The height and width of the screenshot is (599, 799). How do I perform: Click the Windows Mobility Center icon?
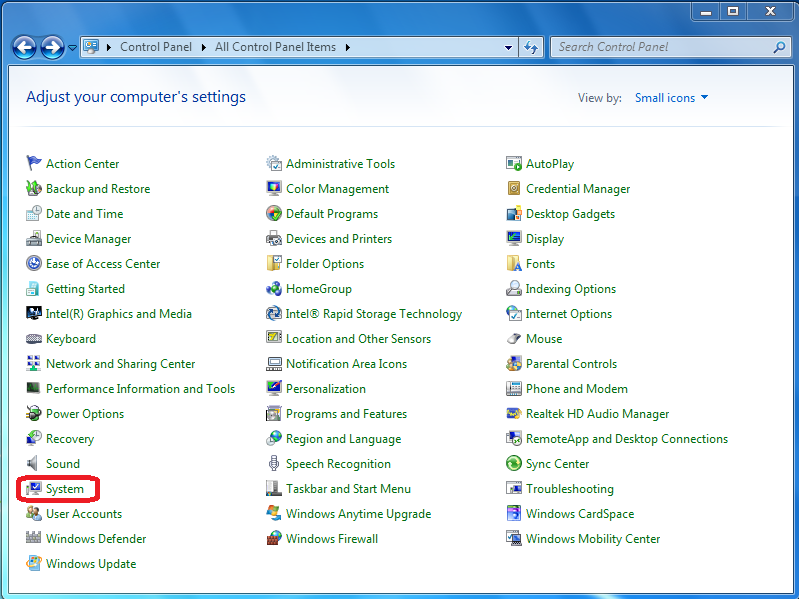[x=514, y=538]
